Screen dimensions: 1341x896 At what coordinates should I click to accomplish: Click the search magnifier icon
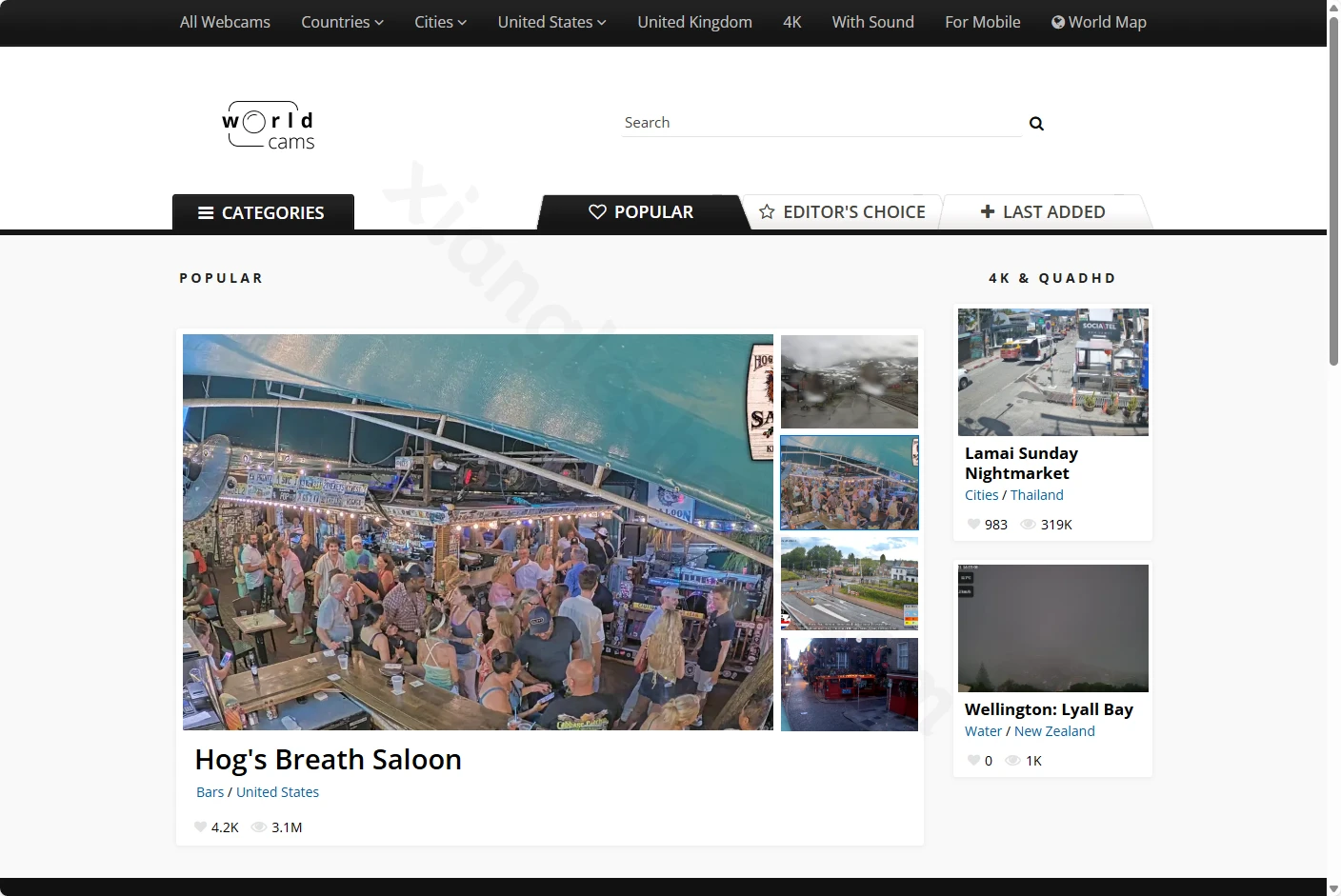(x=1036, y=124)
